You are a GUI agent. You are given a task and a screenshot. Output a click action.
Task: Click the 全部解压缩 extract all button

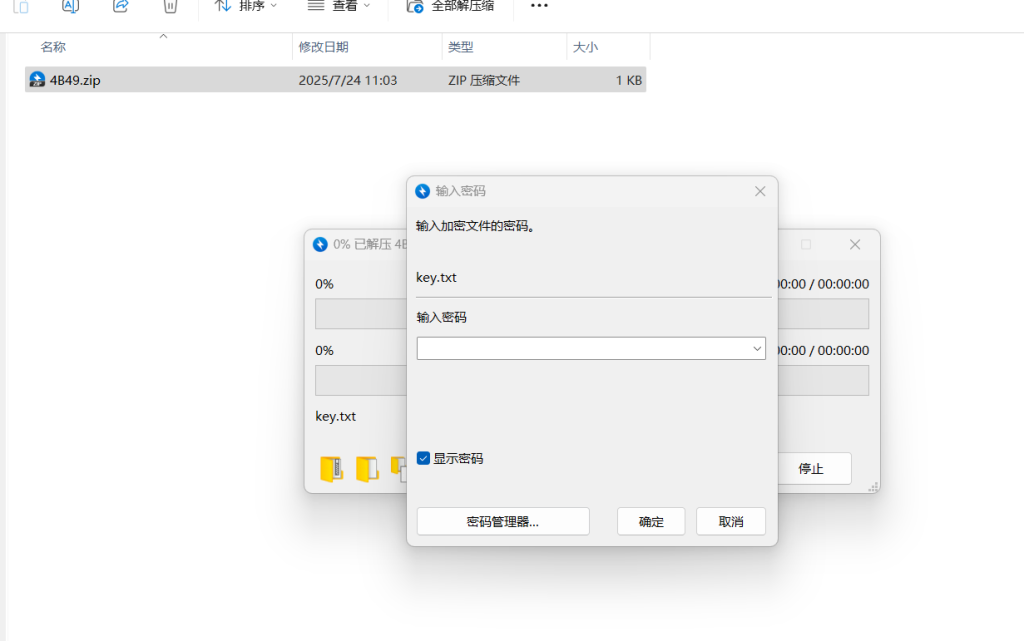(450, 6)
